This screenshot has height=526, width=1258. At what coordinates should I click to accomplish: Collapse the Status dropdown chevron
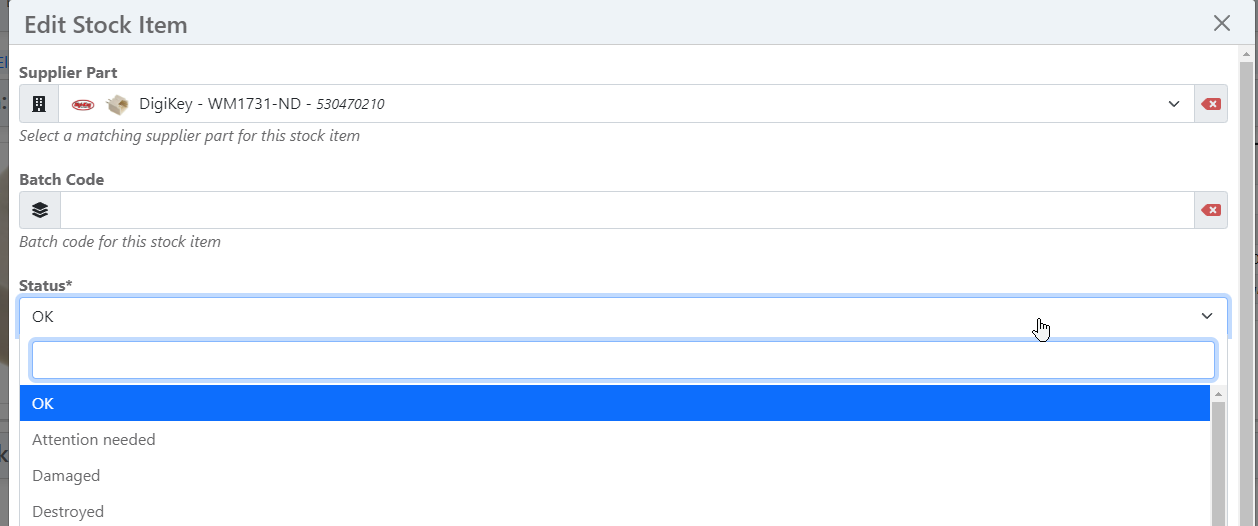(1206, 316)
